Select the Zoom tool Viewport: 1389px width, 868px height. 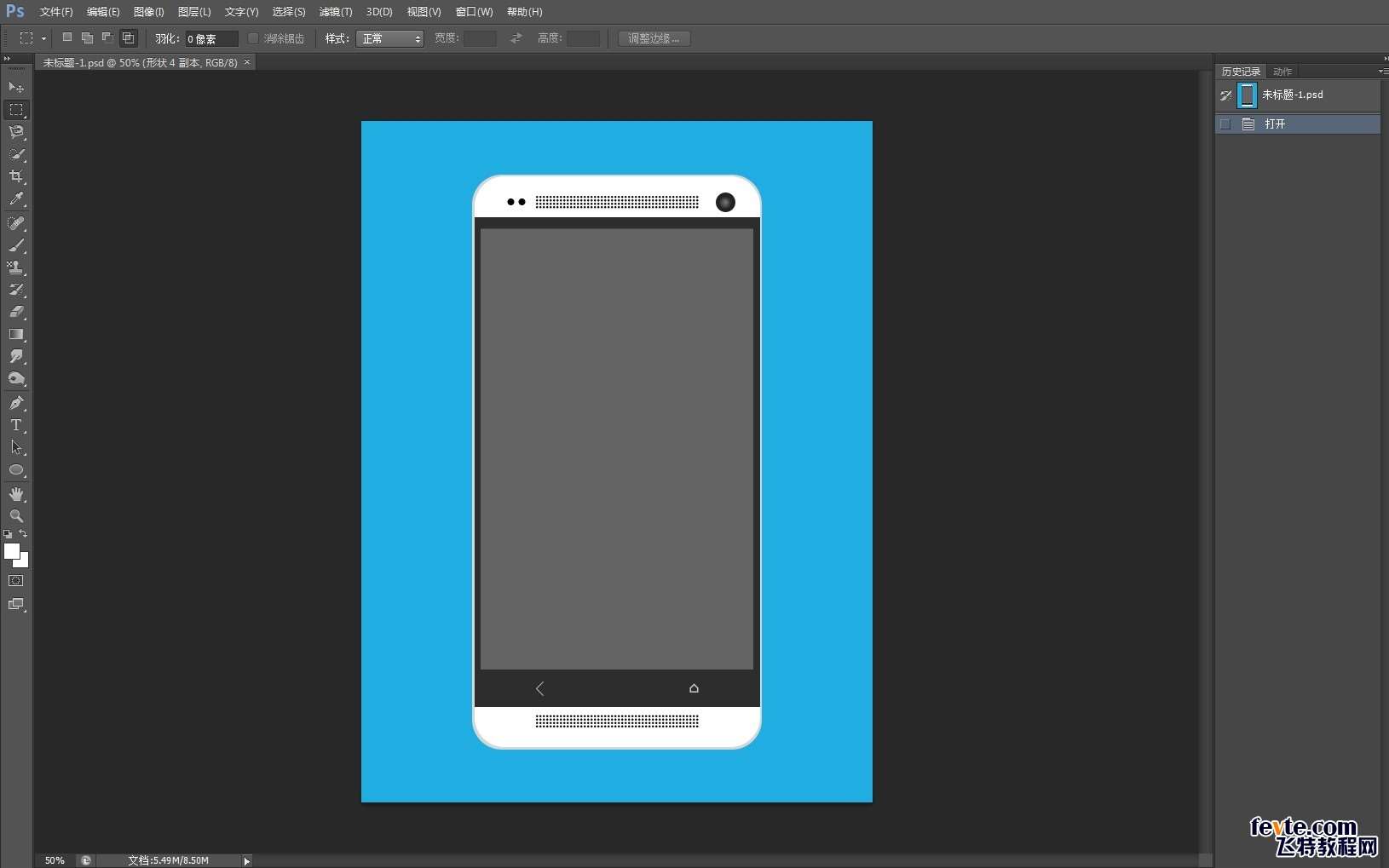16,516
